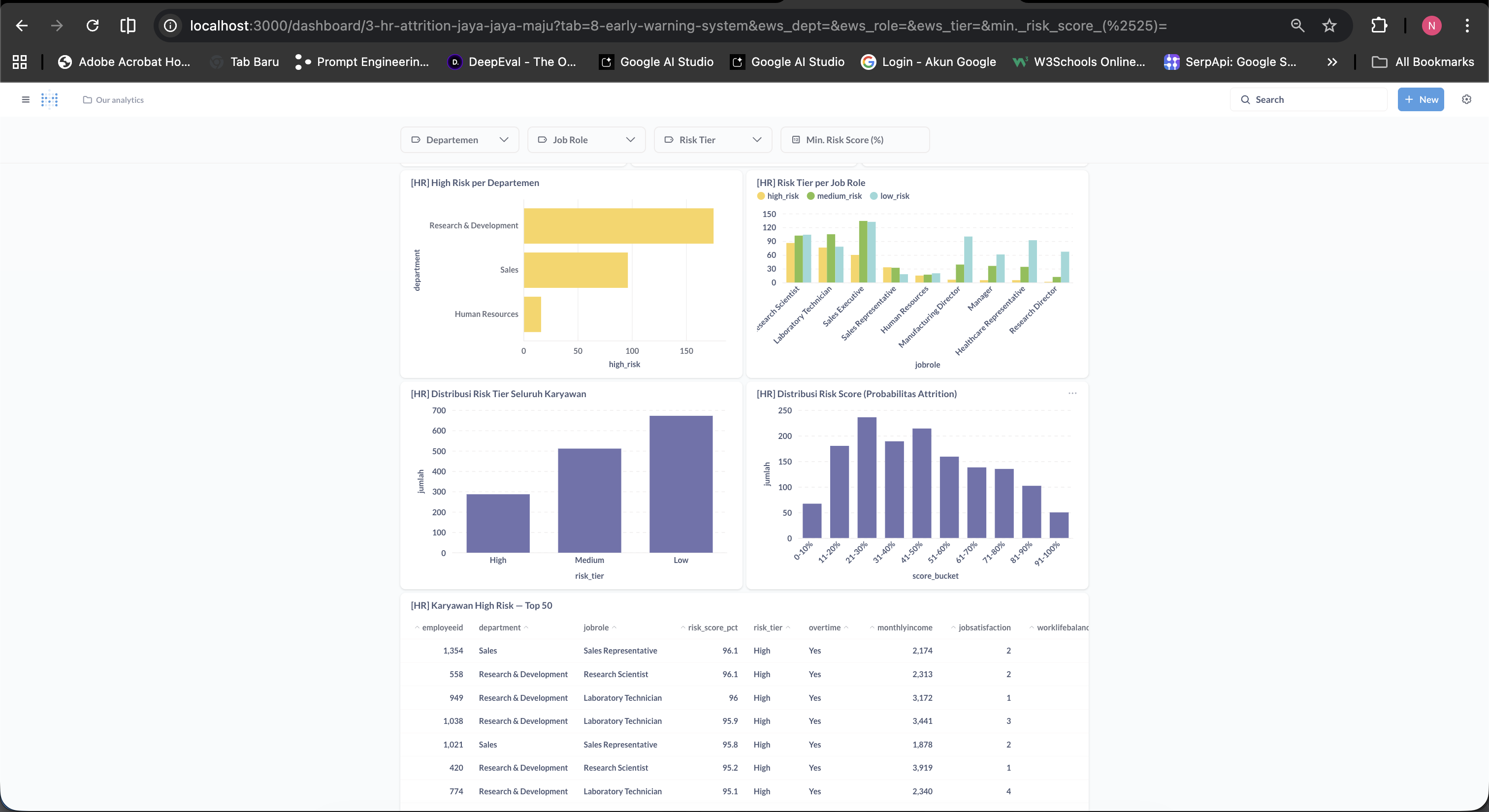
Task: Click monthlyincome cell 3,919
Action: (922, 768)
